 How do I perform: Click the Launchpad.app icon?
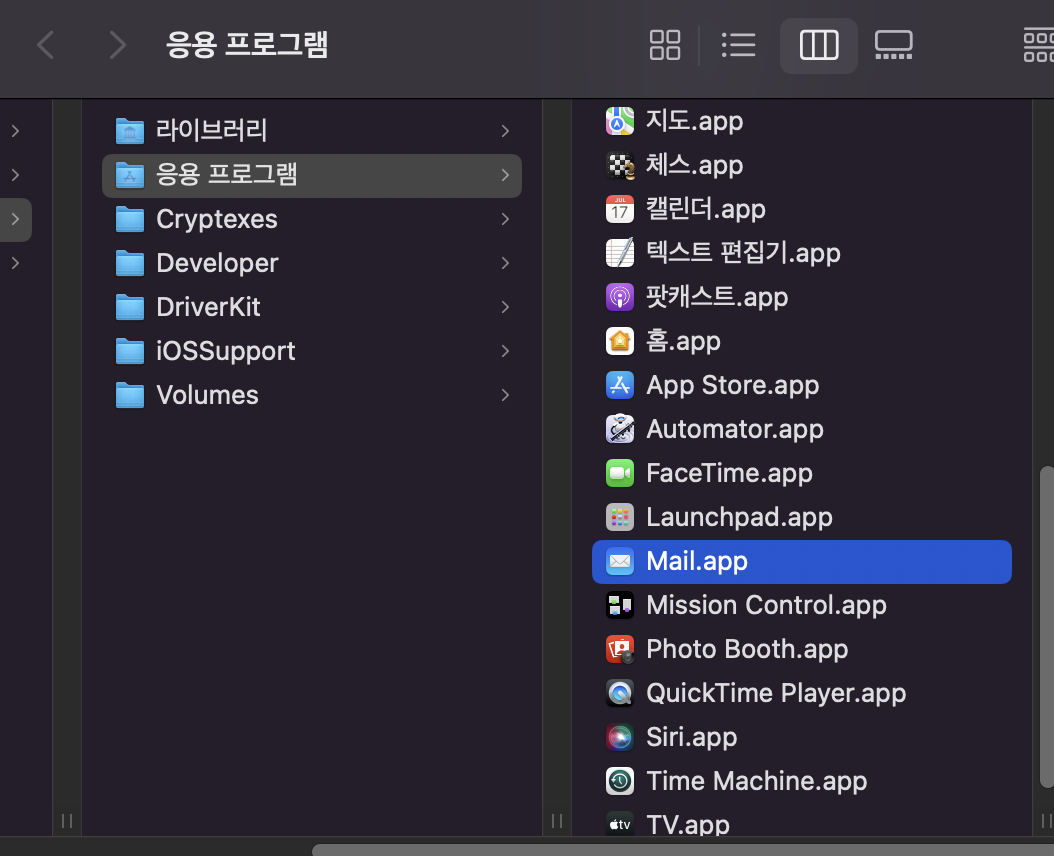(x=620, y=517)
